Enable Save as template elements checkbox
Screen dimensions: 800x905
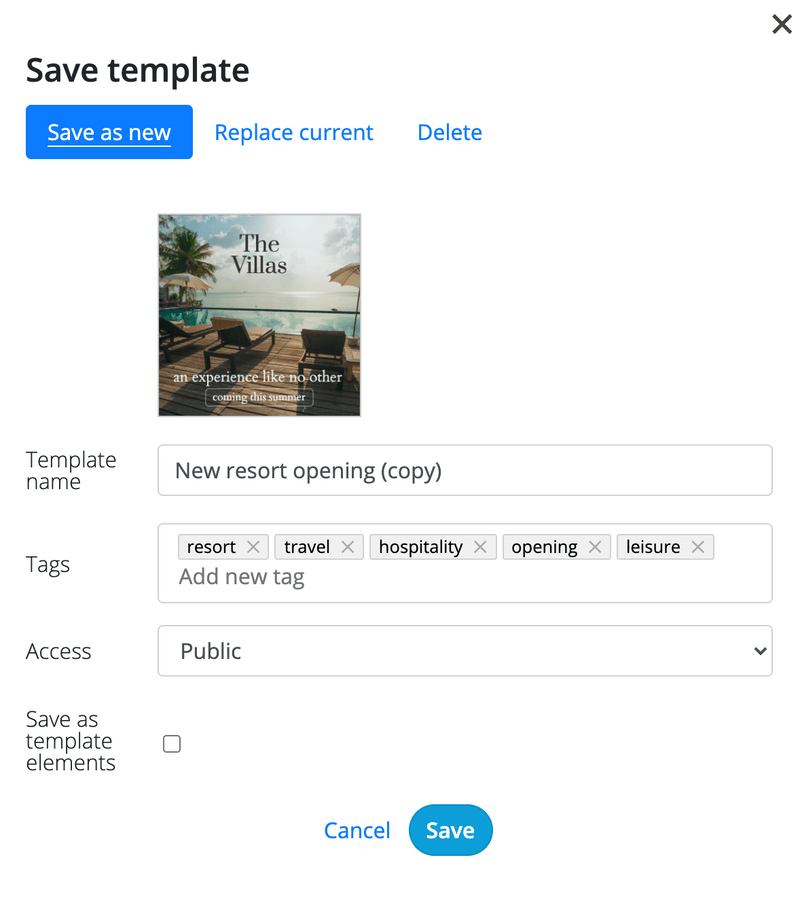tap(172, 744)
